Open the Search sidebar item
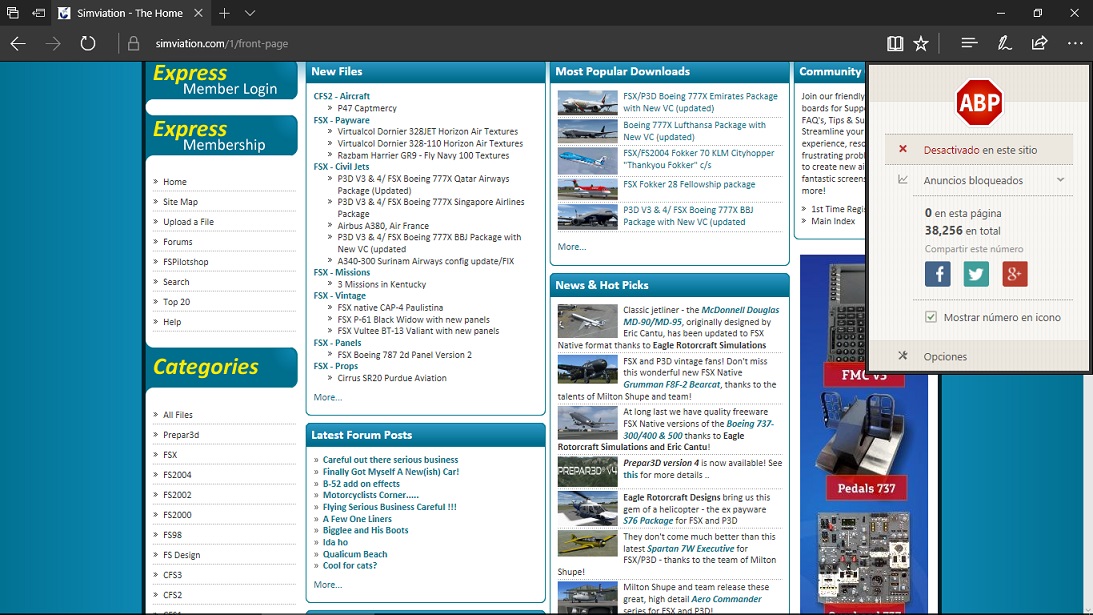Screen dimensions: 1093x615 (x=176, y=282)
